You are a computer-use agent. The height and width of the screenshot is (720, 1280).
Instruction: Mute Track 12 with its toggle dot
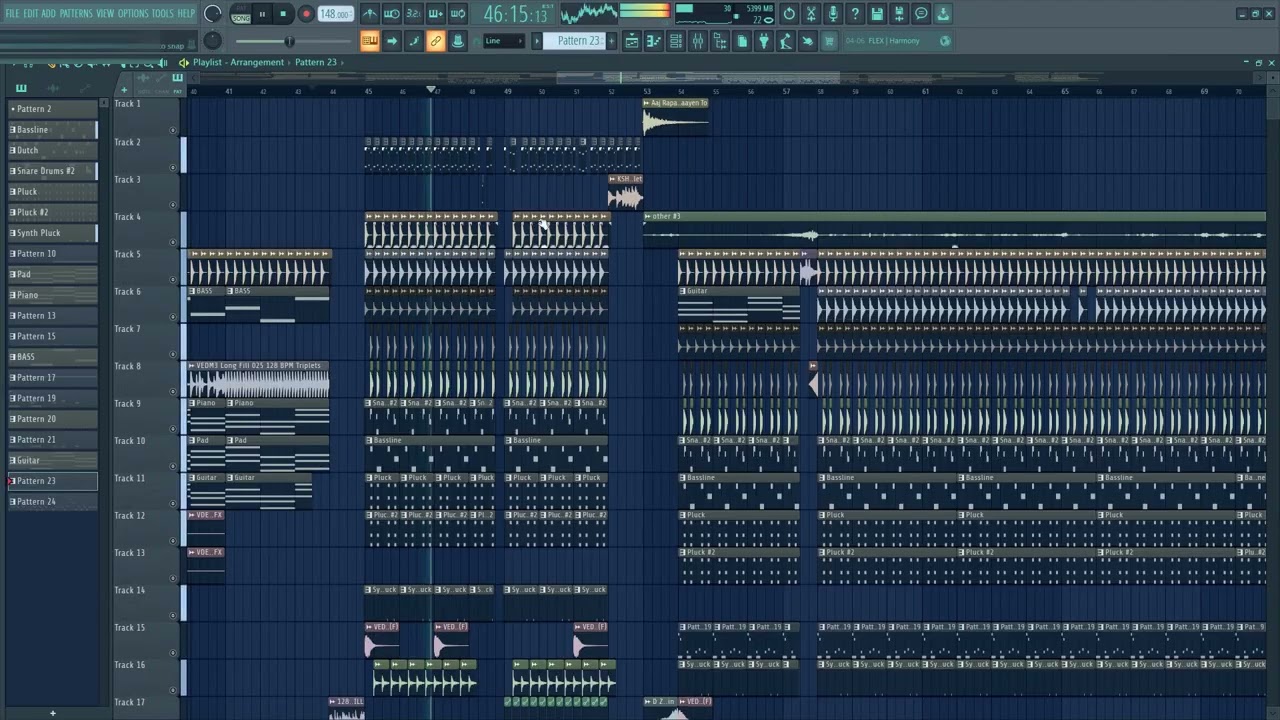[172, 541]
